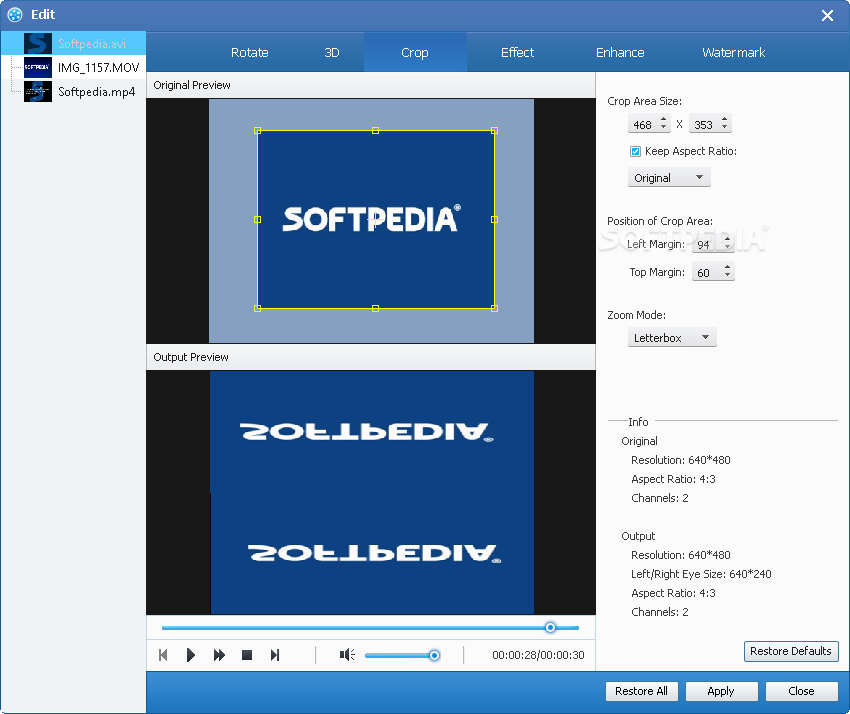Click the playback progress slider handle
Viewport: 850px width, 714px height.
[550, 627]
